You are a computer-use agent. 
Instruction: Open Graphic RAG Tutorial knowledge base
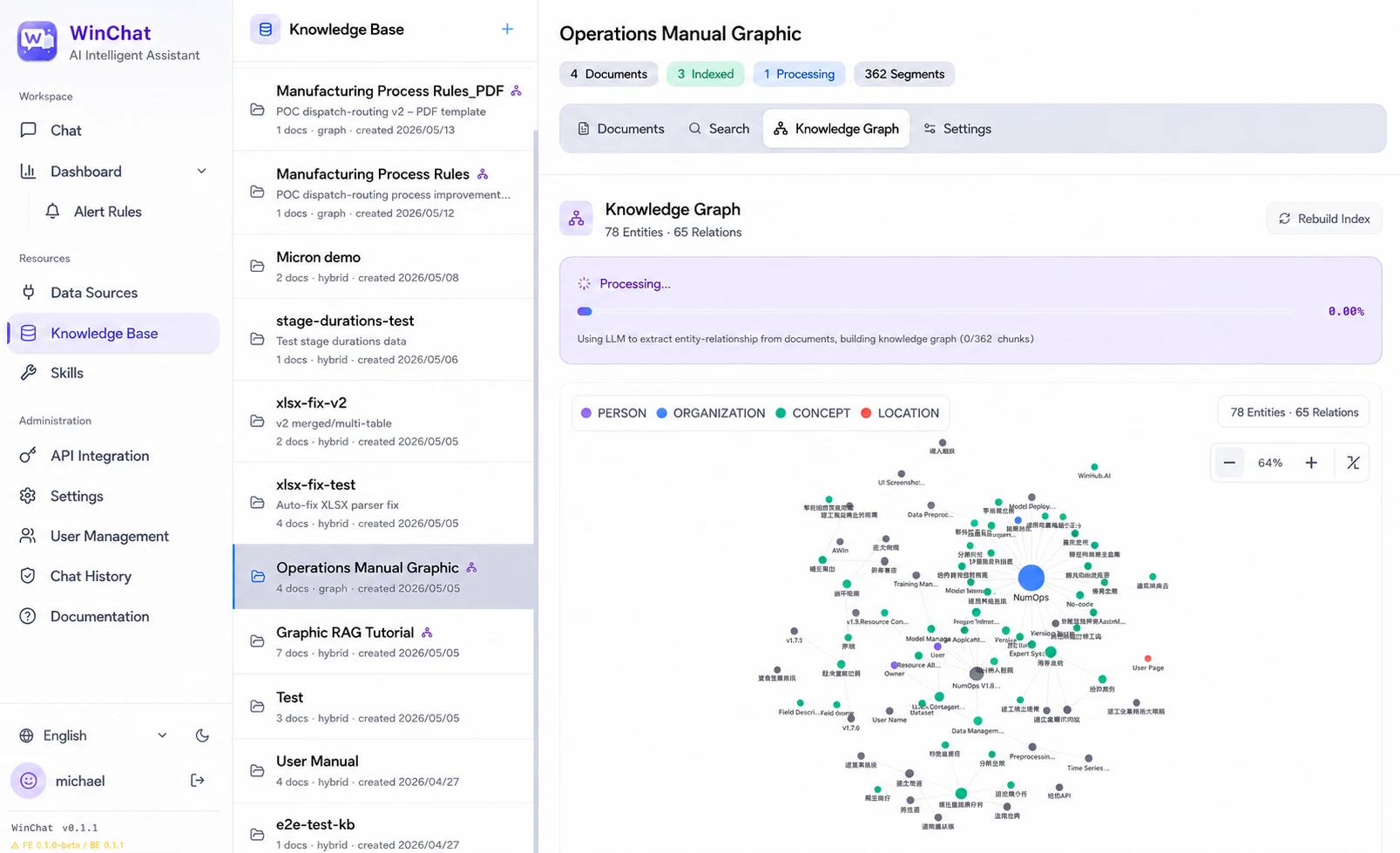[384, 642]
